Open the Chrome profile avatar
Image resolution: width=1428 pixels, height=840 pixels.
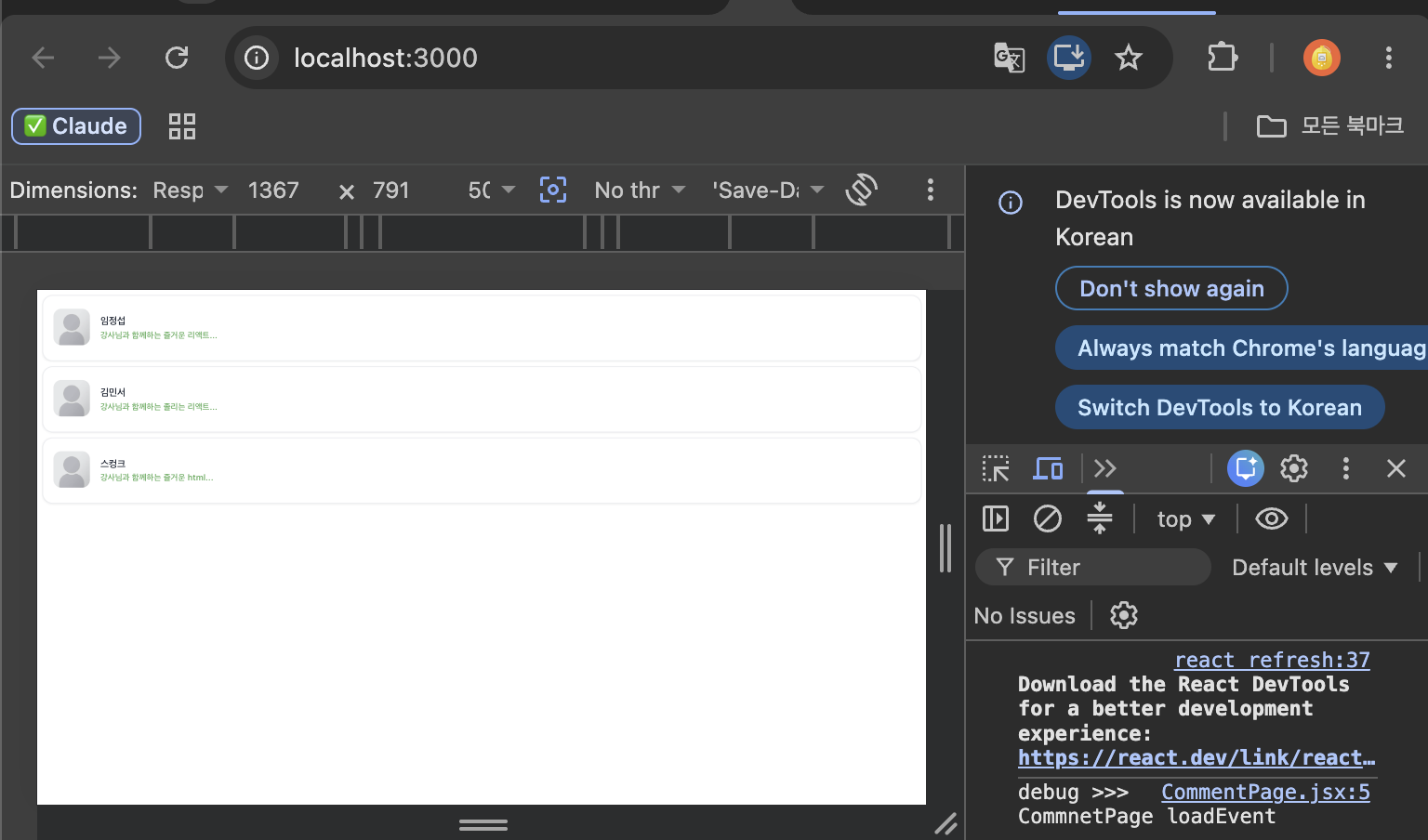(1322, 58)
